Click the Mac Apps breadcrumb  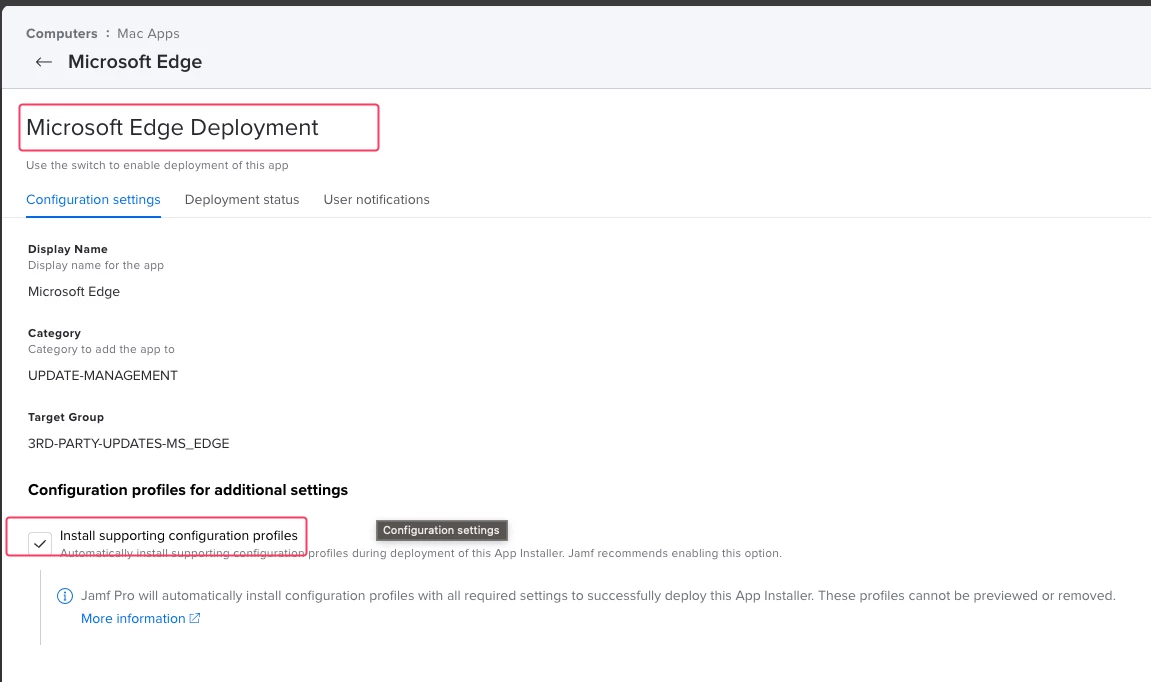(x=148, y=34)
